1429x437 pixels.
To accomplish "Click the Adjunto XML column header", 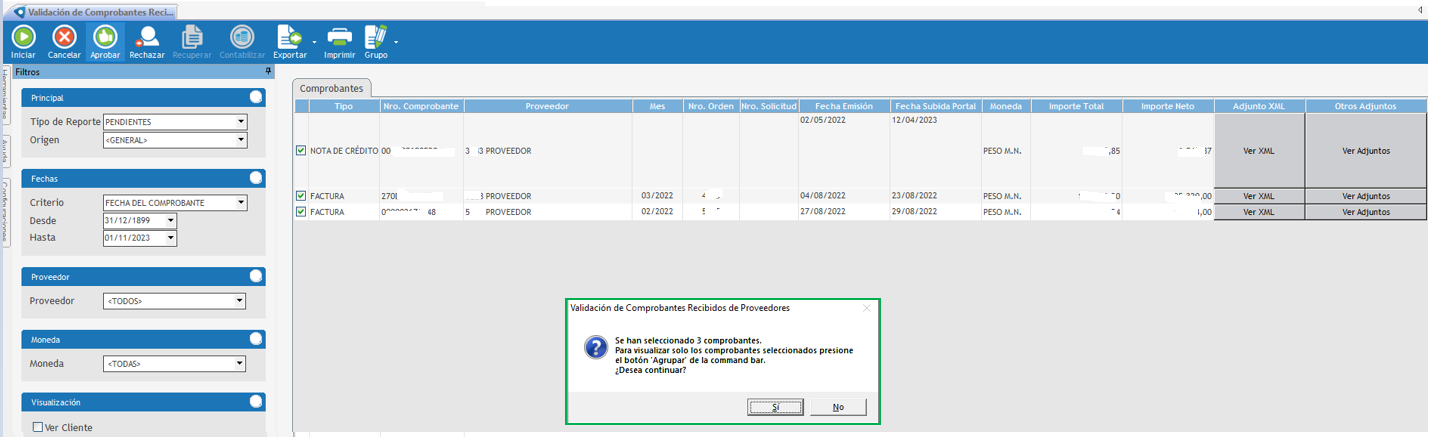I will tap(1259, 106).
